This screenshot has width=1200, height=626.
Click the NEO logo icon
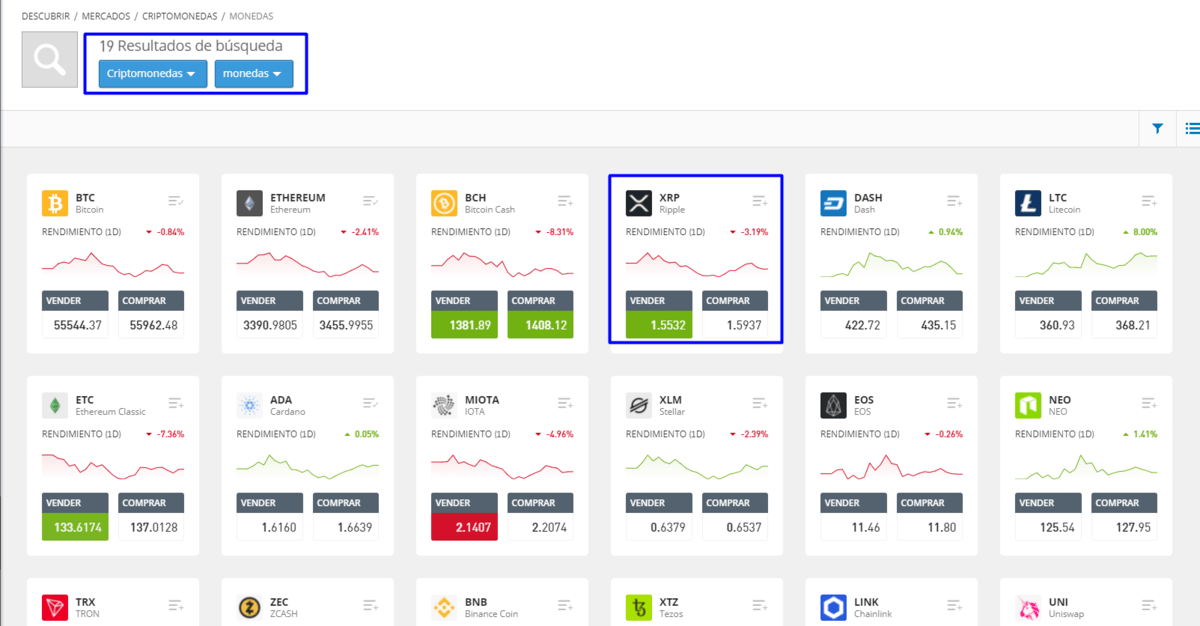[x=1028, y=406]
